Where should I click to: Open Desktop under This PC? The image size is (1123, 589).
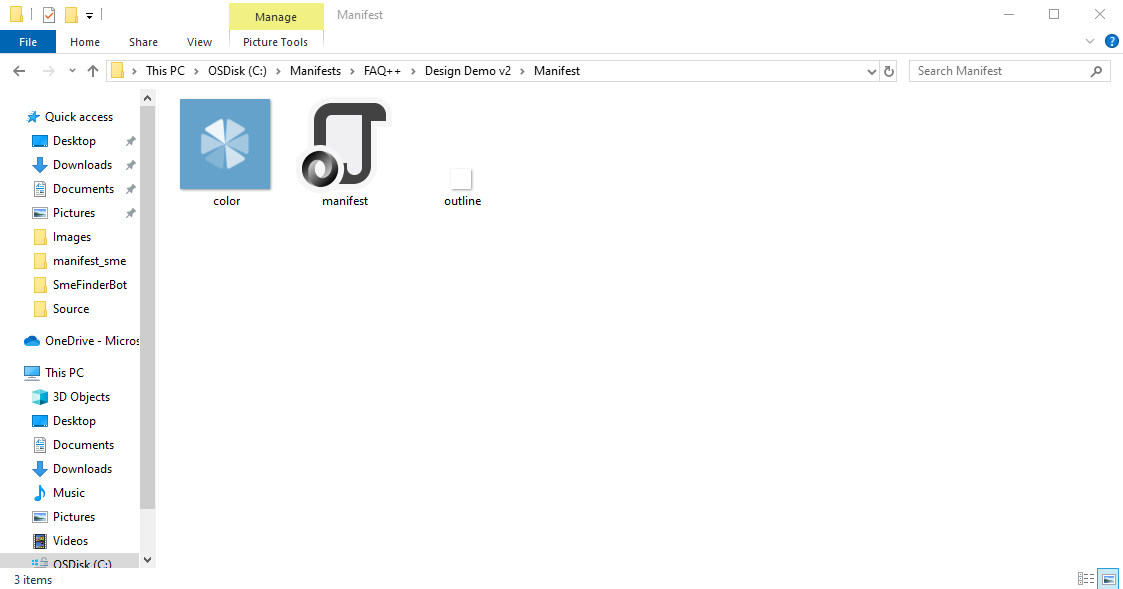74,421
